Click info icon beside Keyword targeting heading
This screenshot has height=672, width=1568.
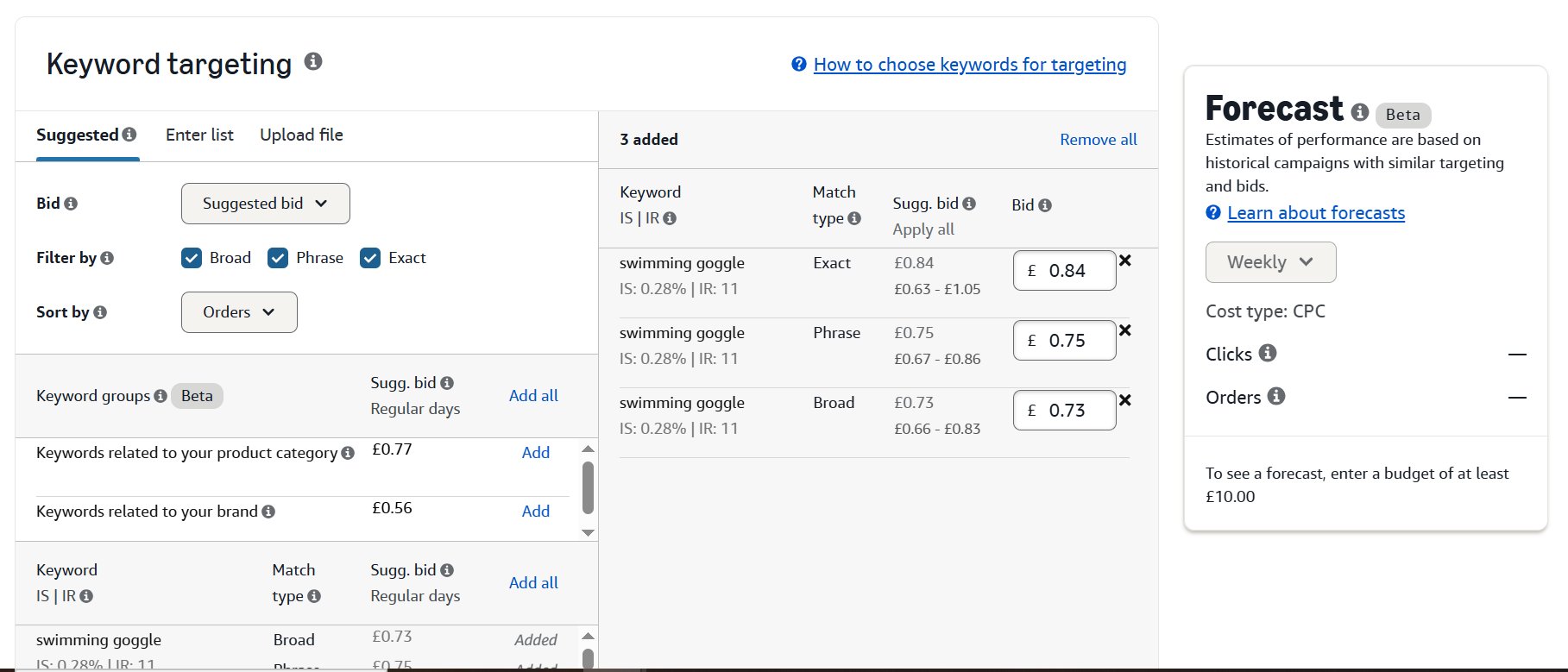313,61
